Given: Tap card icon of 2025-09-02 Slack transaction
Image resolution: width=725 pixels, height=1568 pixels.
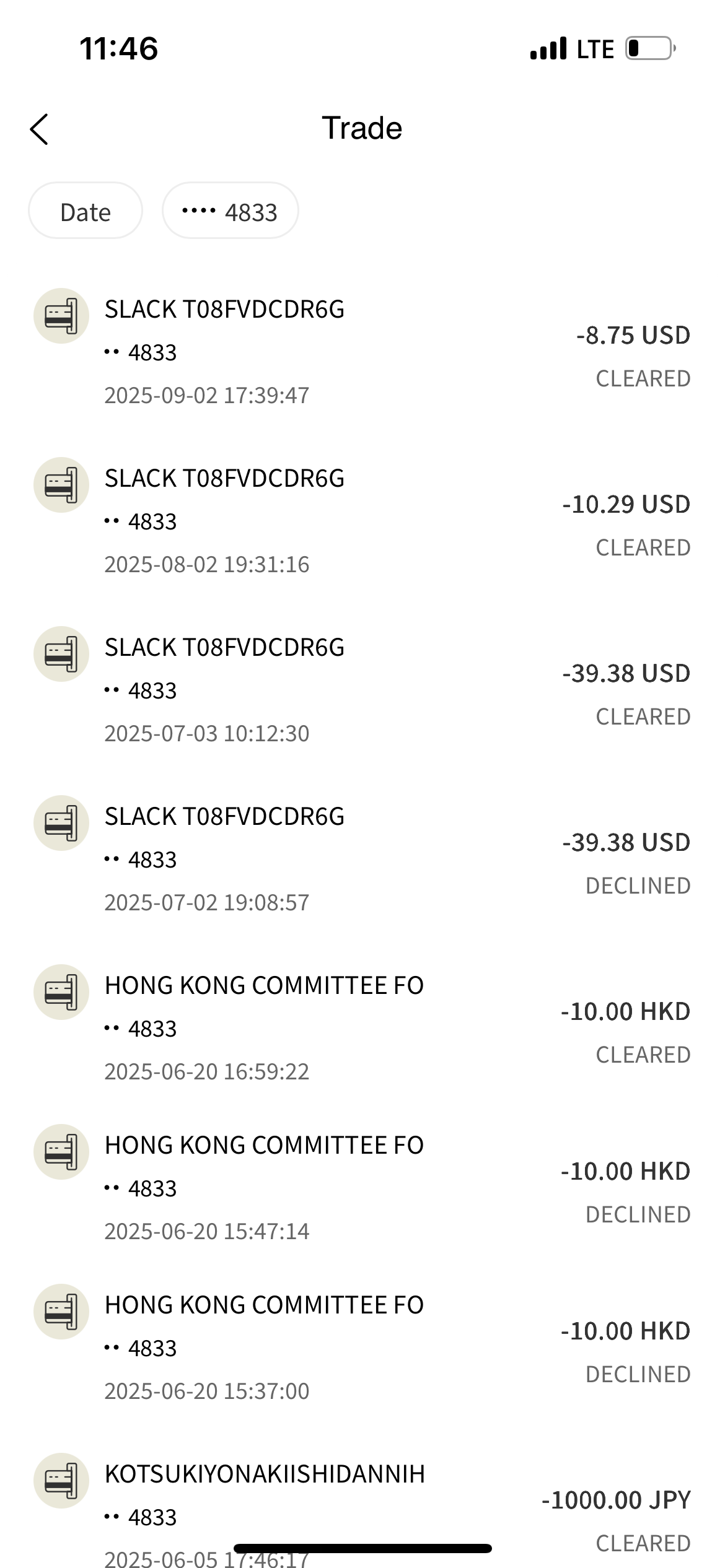Looking at the screenshot, I should tap(61, 316).
